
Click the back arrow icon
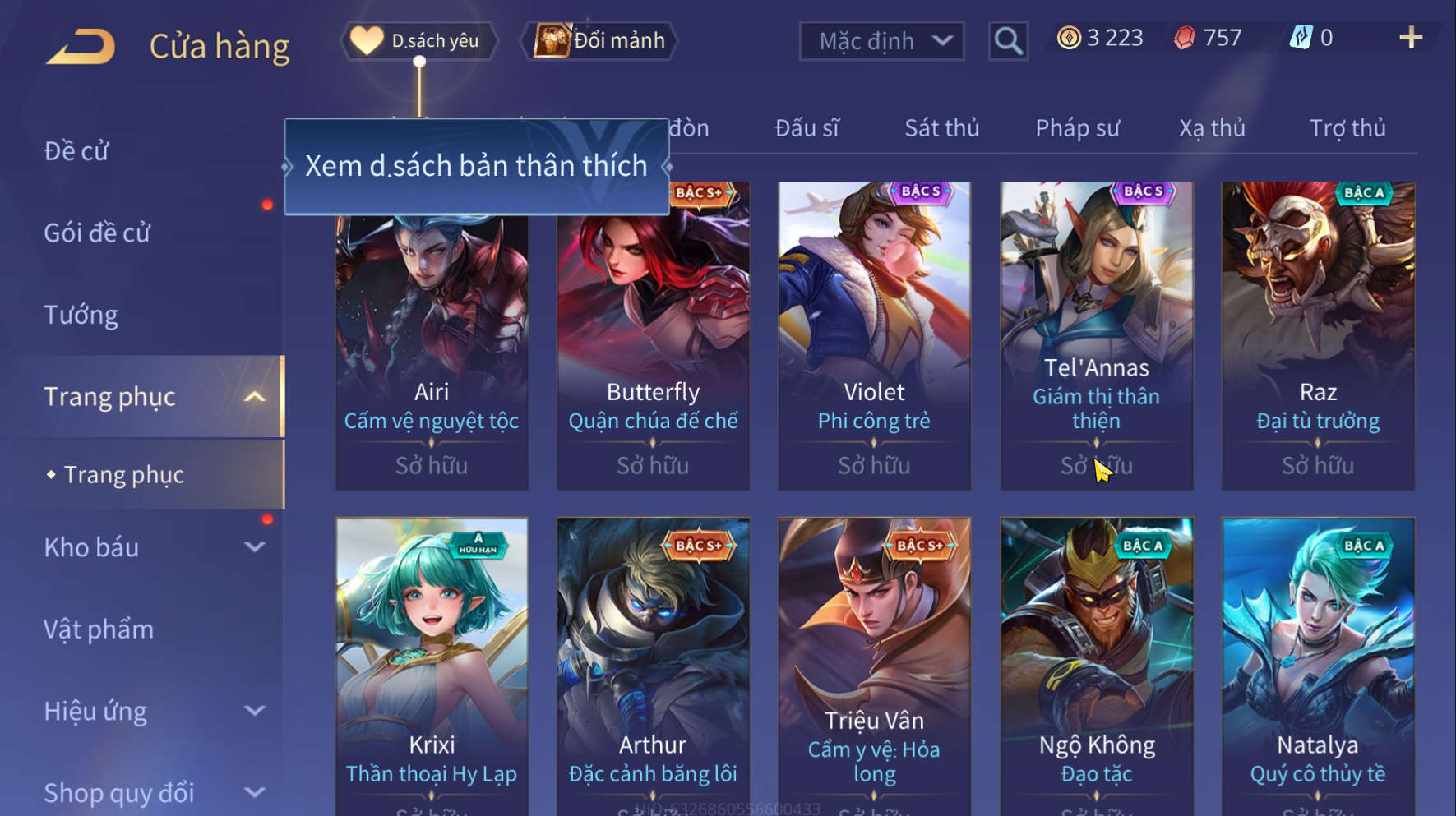click(x=81, y=46)
